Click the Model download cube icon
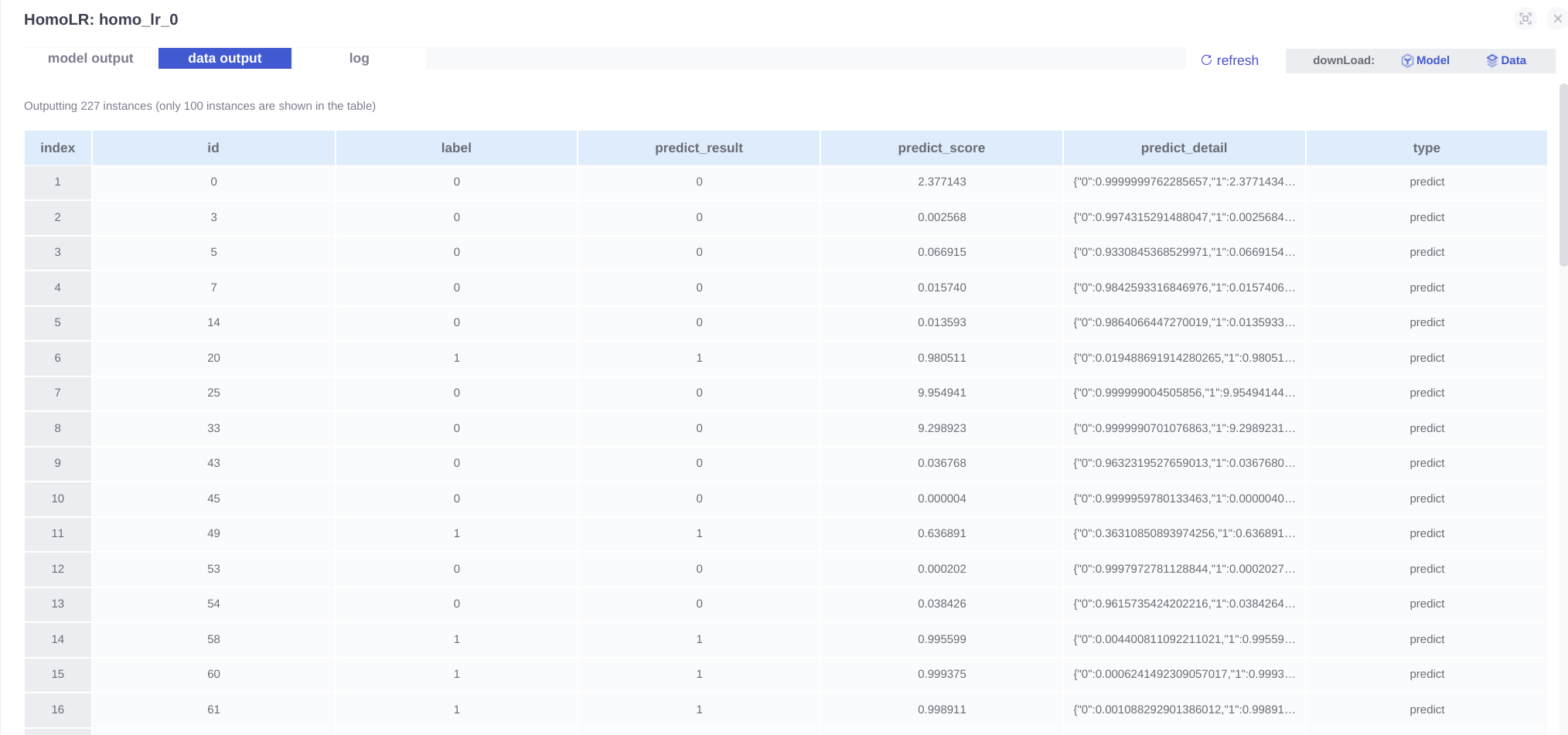The height and width of the screenshot is (735, 1568). point(1407,60)
